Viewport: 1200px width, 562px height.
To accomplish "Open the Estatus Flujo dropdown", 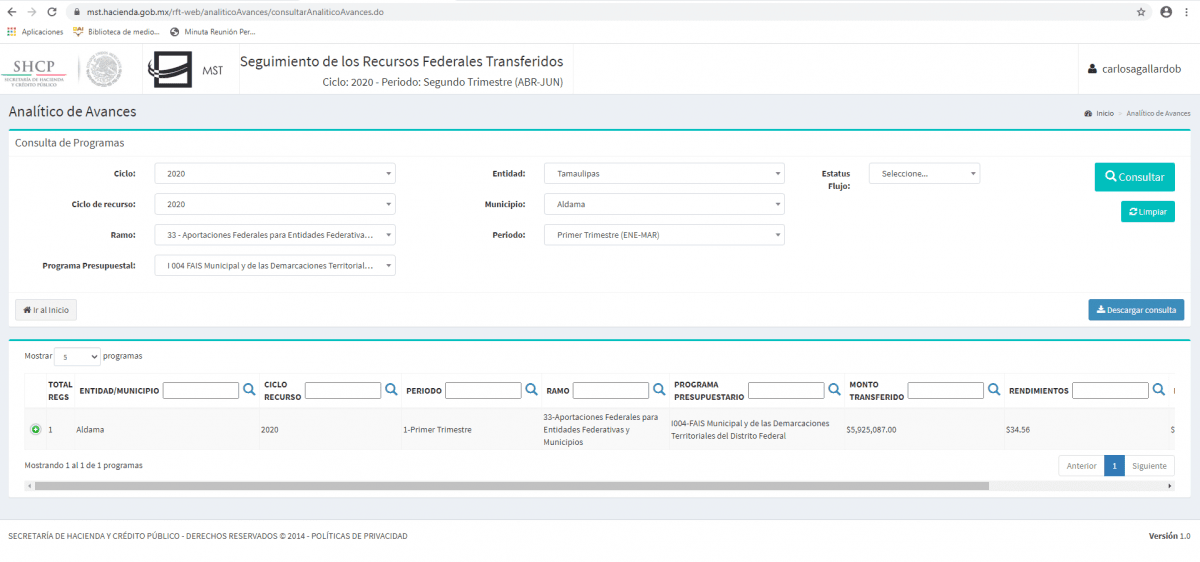I will 924,174.
